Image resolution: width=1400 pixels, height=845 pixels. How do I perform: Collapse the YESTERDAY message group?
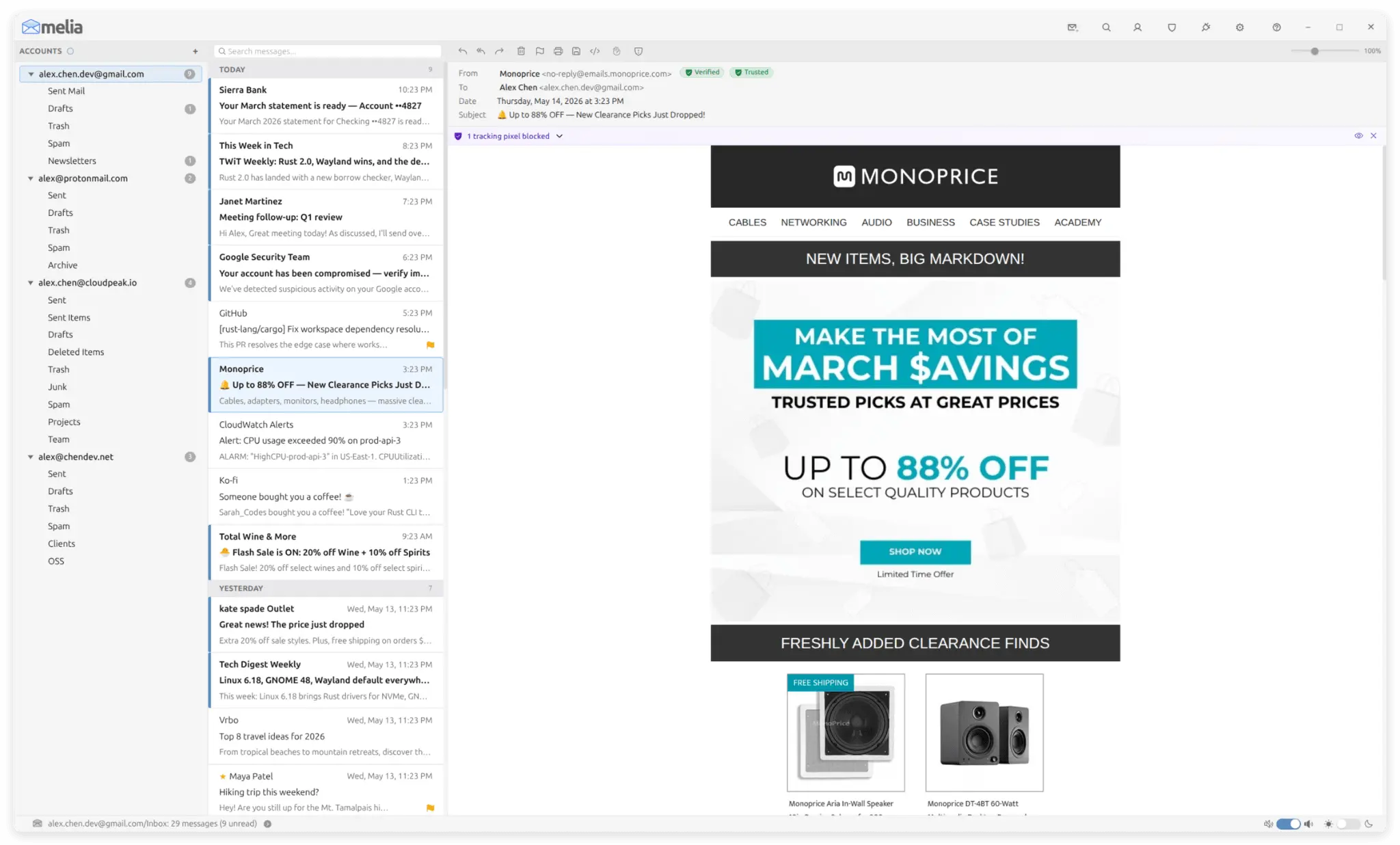326,589
